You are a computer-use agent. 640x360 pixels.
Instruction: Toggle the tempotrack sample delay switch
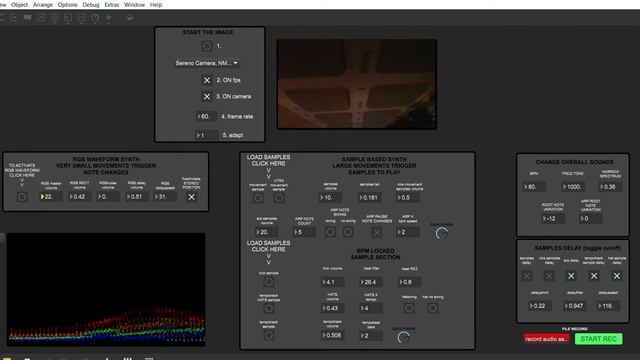tap(594, 276)
